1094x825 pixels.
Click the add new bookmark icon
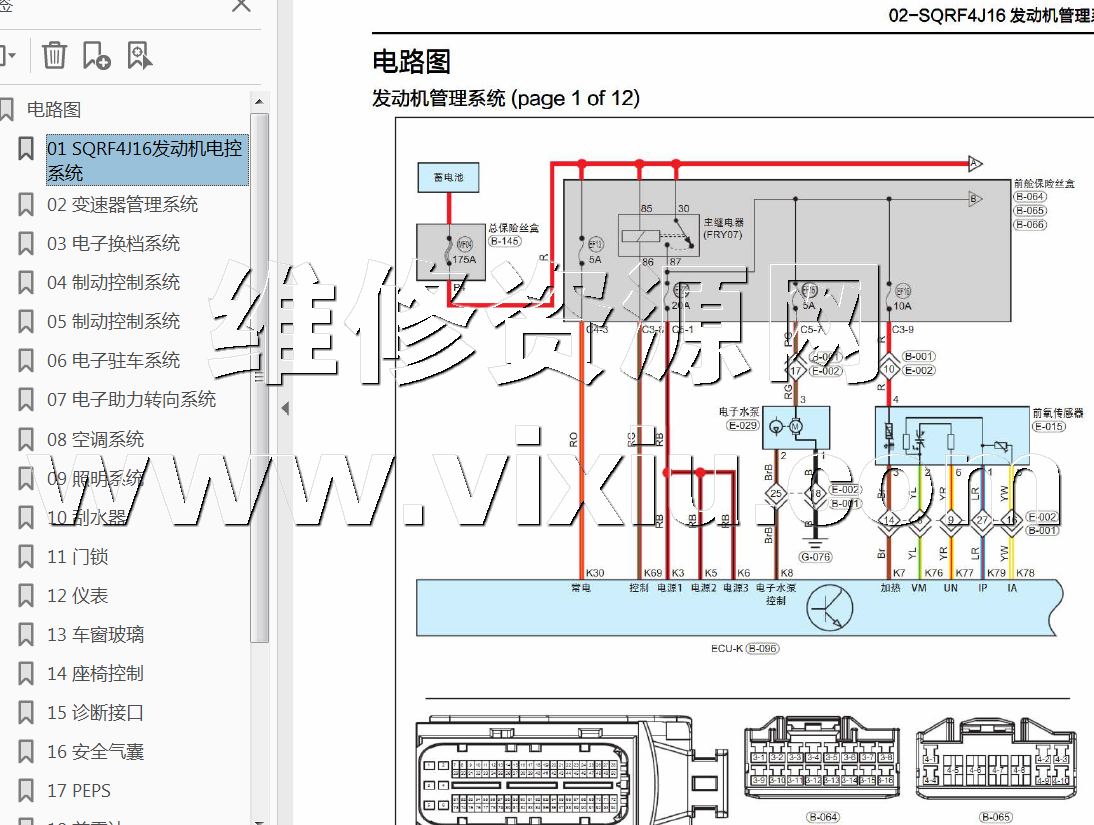tap(96, 56)
